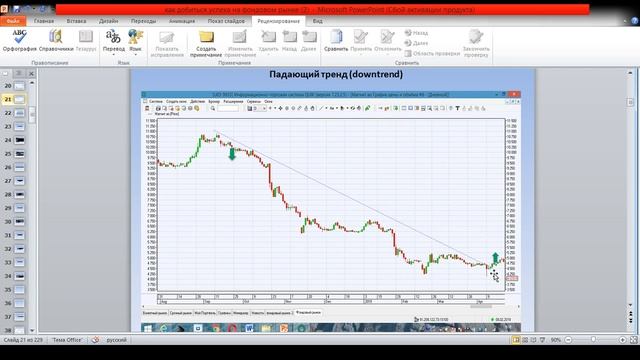Select the chart screenshot on the slide
This screenshot has width=640, height=360.
coord(331,211)
